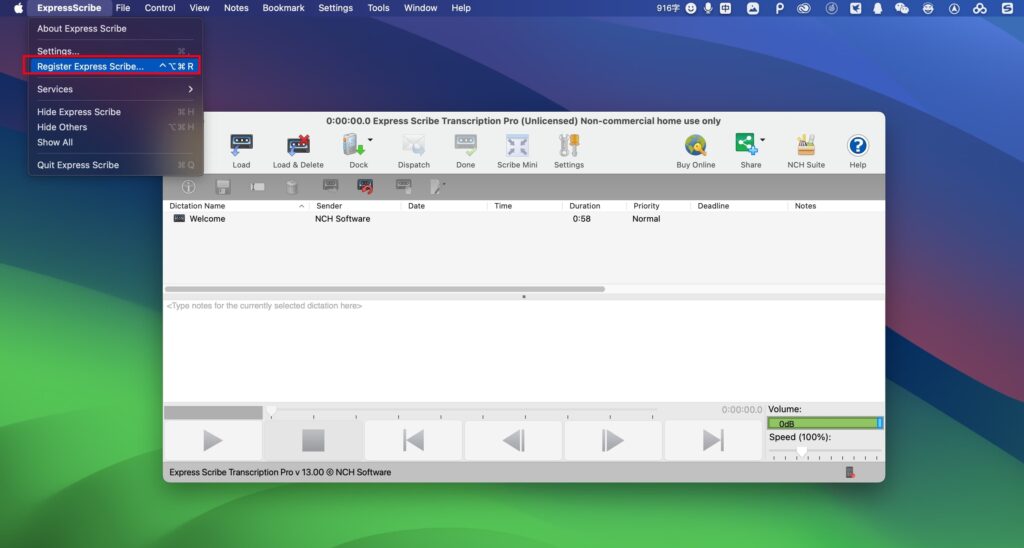Click into the dictation notes text area

[x=524, y=351]
